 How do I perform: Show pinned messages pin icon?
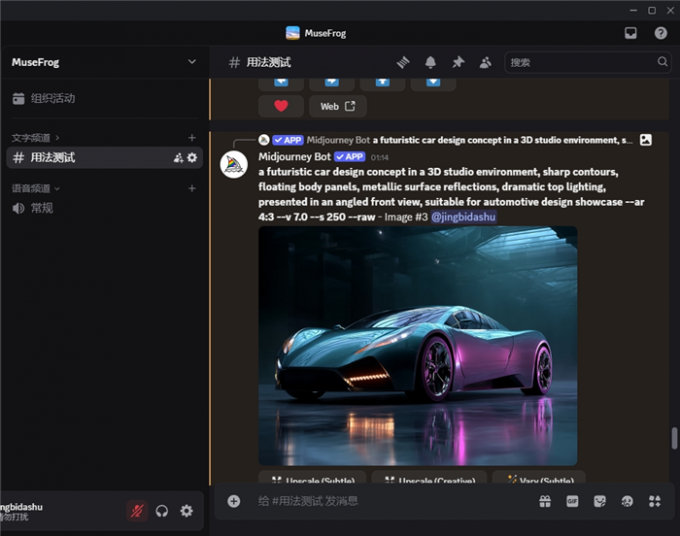pyautogui.click(x=458, y=62)
